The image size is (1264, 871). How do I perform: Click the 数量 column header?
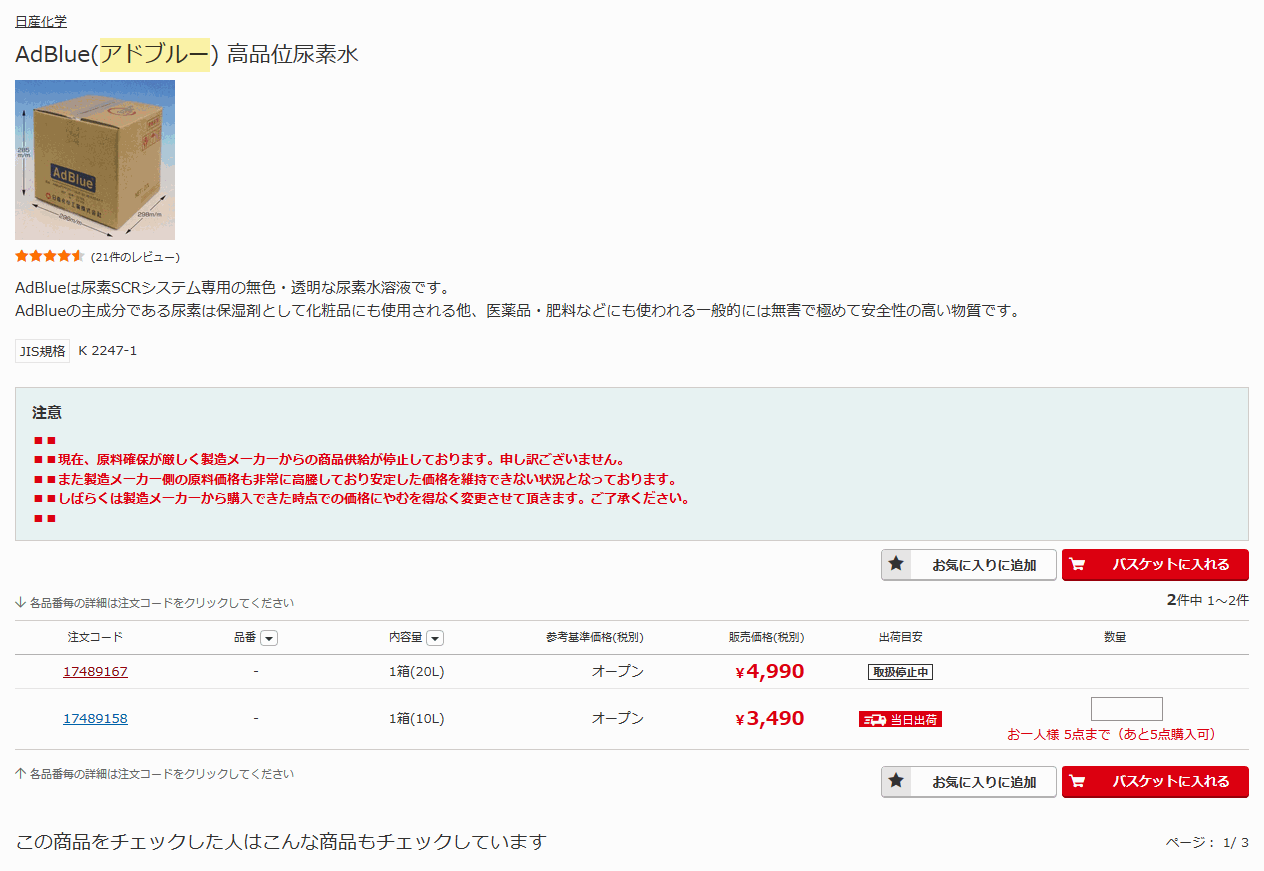click(1115, 637)
